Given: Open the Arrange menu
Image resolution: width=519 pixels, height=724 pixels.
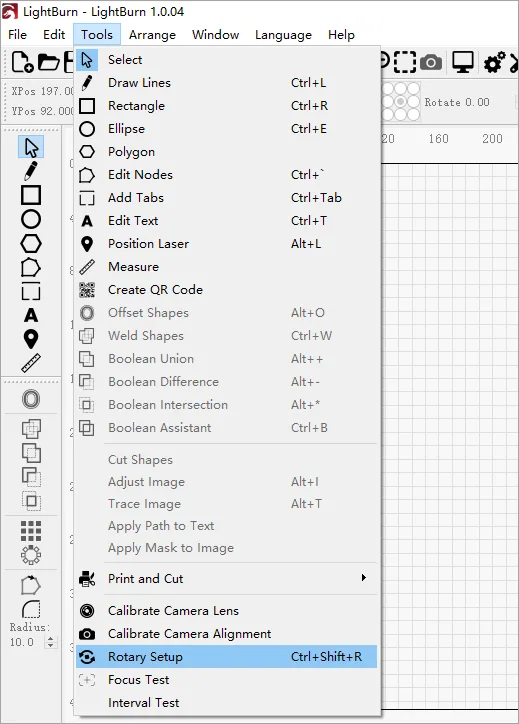Looking at the screenshot, I should pyautogui.click(x=152, y=35).
